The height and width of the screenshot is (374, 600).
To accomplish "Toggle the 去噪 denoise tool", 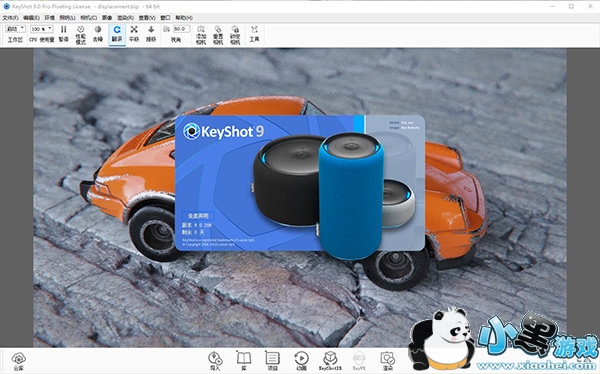I will tap(98, 33).
